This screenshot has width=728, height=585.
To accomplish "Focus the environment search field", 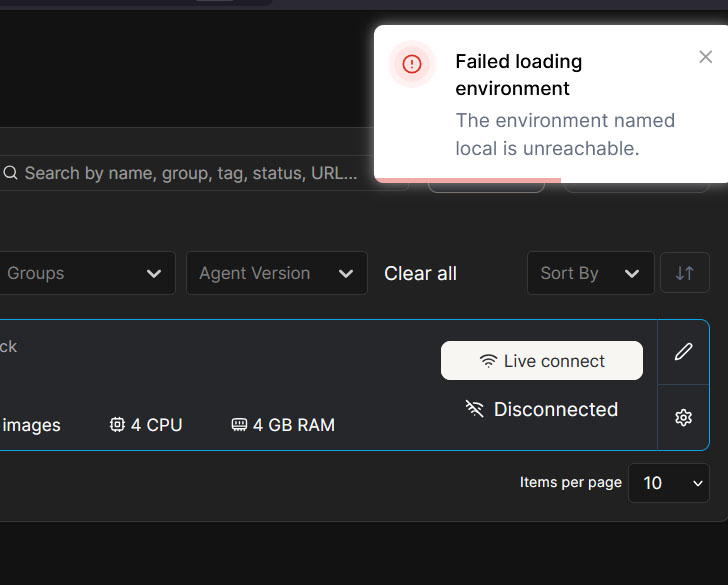I will point(190,173).
